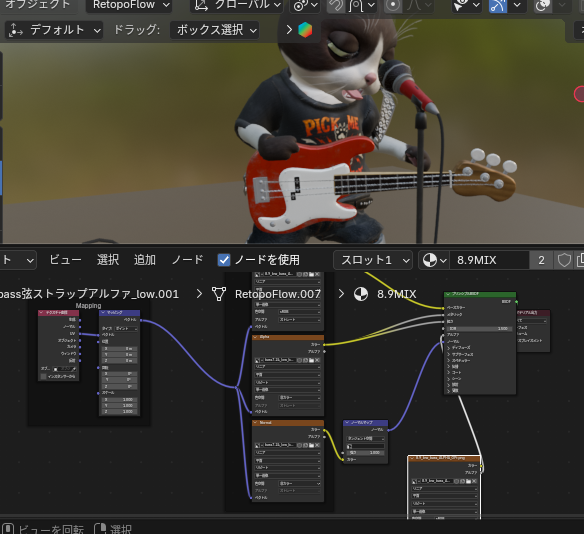Open the スロット1 material slot dropdown
Screen dimensions: 584x534
[x=372, y=260]
